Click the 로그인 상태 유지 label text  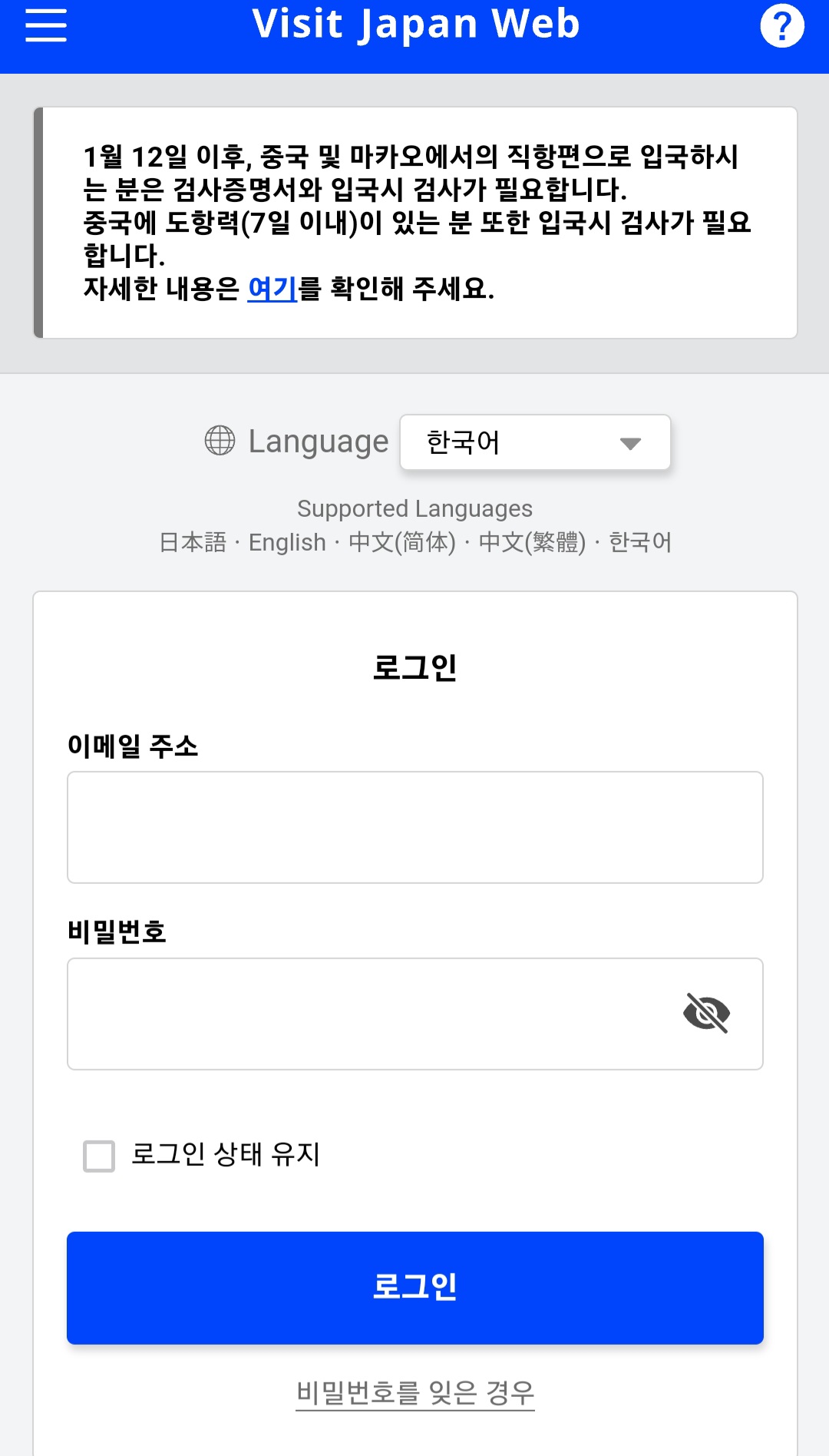[226, 1154]
